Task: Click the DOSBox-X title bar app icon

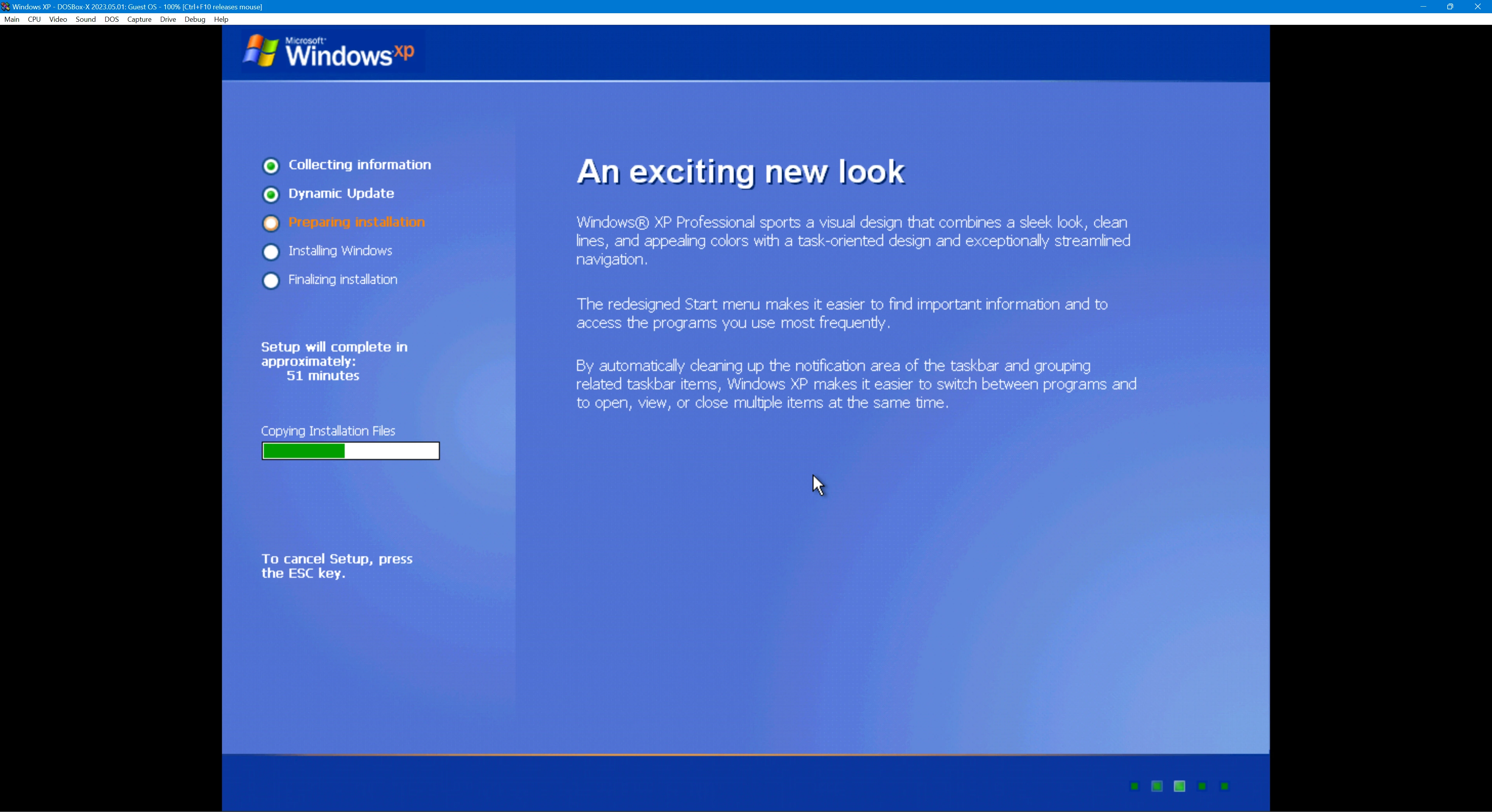Action: 5,6
